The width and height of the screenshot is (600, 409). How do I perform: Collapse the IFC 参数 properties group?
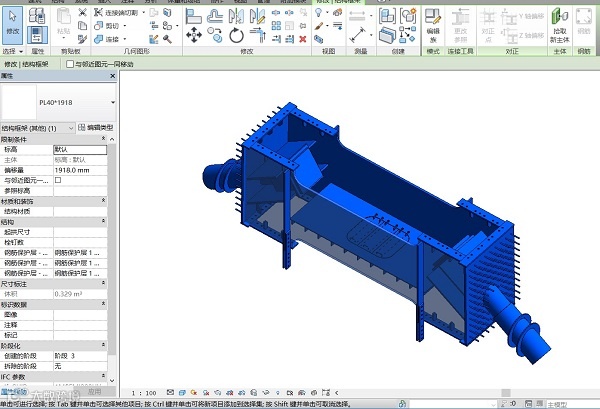[103, 376]
